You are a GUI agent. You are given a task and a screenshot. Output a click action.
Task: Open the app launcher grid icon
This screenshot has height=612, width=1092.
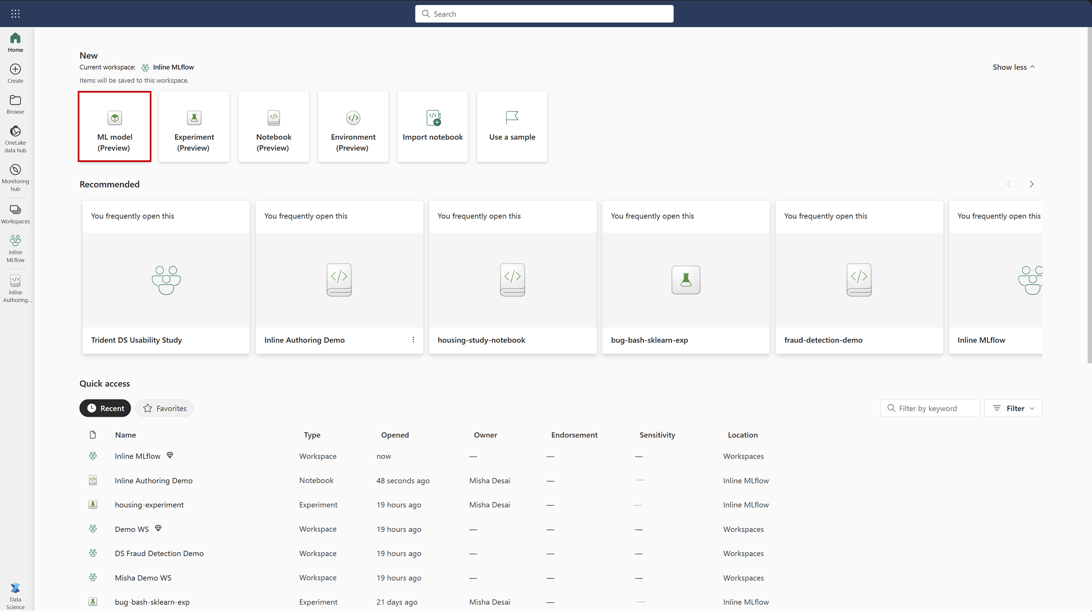pyautogui.click(x=15, y=14)
